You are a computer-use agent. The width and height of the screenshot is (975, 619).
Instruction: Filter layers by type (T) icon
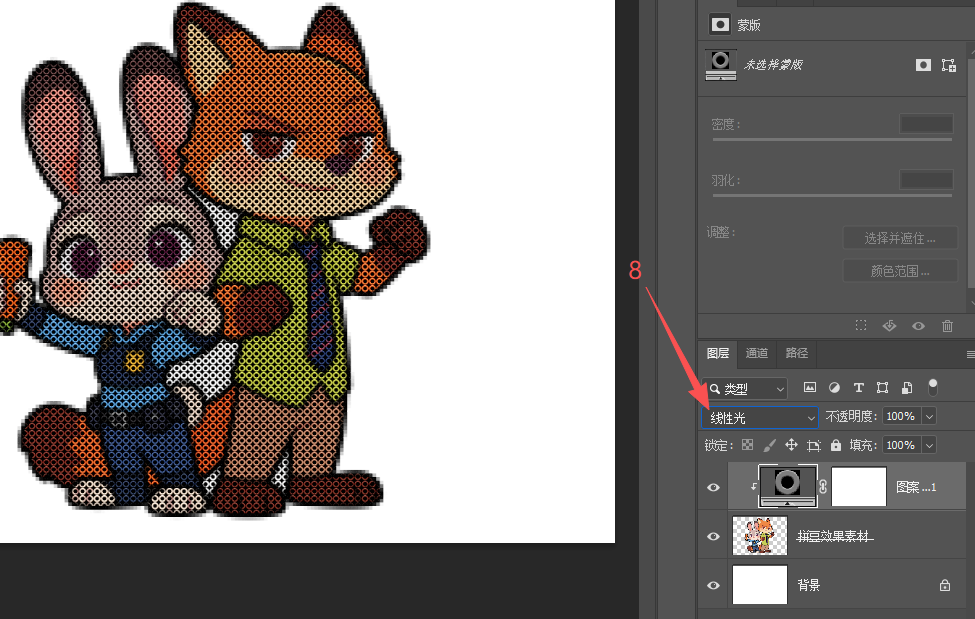[x=859, y=388]
